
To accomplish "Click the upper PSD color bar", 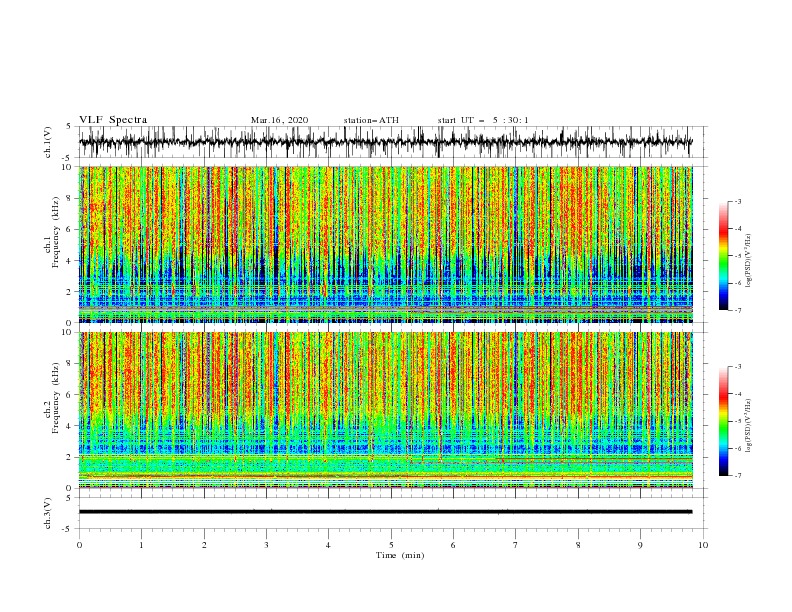I will (x=724, y=256).
